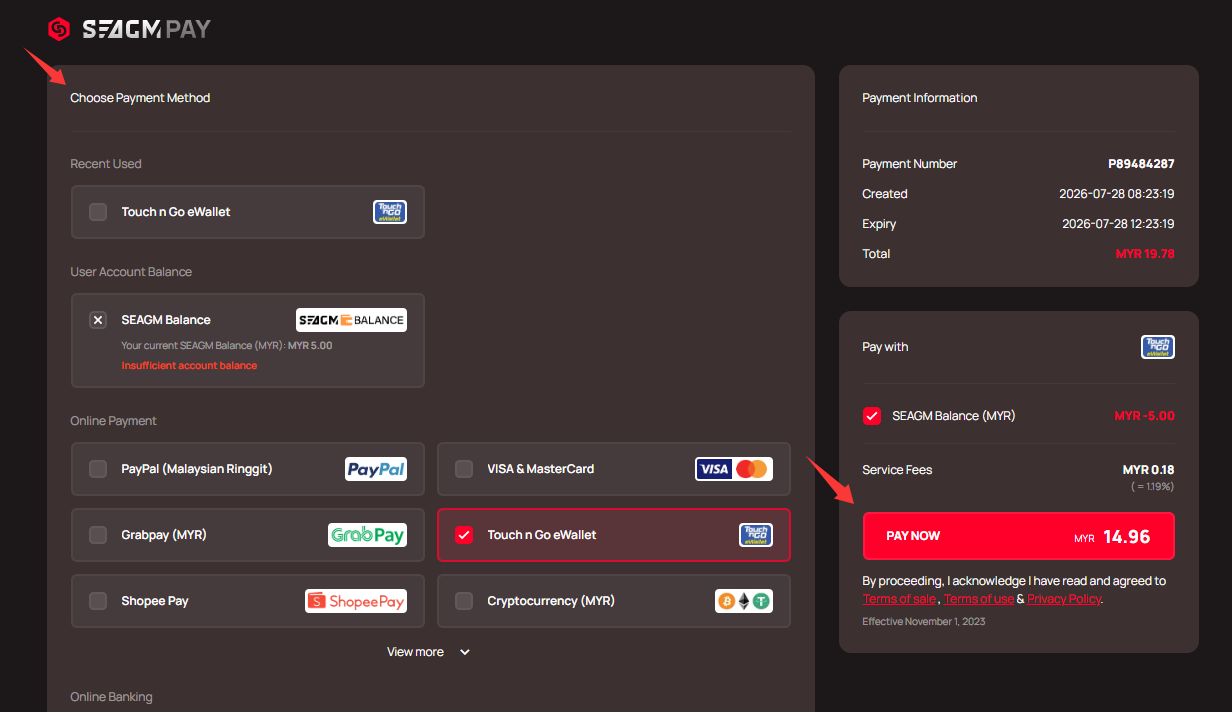Click the PayPal logo
This screenshot has height=712, width=1232.
(376, 469)
